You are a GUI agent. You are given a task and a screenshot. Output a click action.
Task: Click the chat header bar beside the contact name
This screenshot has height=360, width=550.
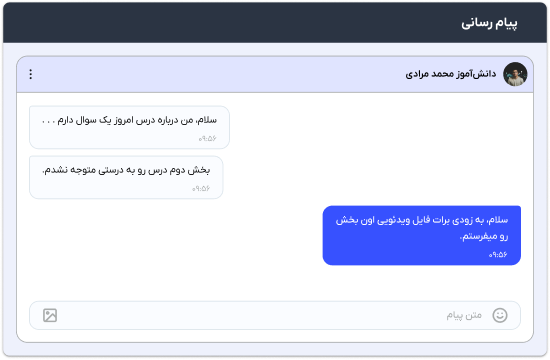(217, 74)
